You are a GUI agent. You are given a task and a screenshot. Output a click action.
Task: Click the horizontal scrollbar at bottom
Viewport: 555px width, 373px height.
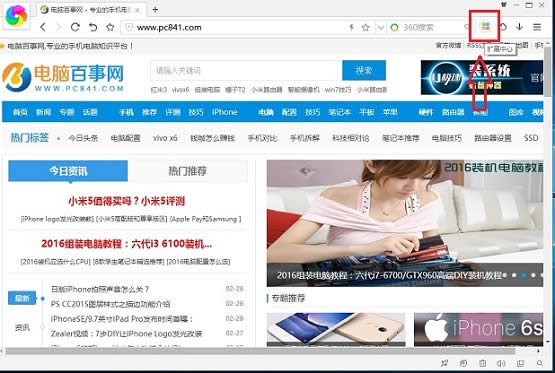260,351
